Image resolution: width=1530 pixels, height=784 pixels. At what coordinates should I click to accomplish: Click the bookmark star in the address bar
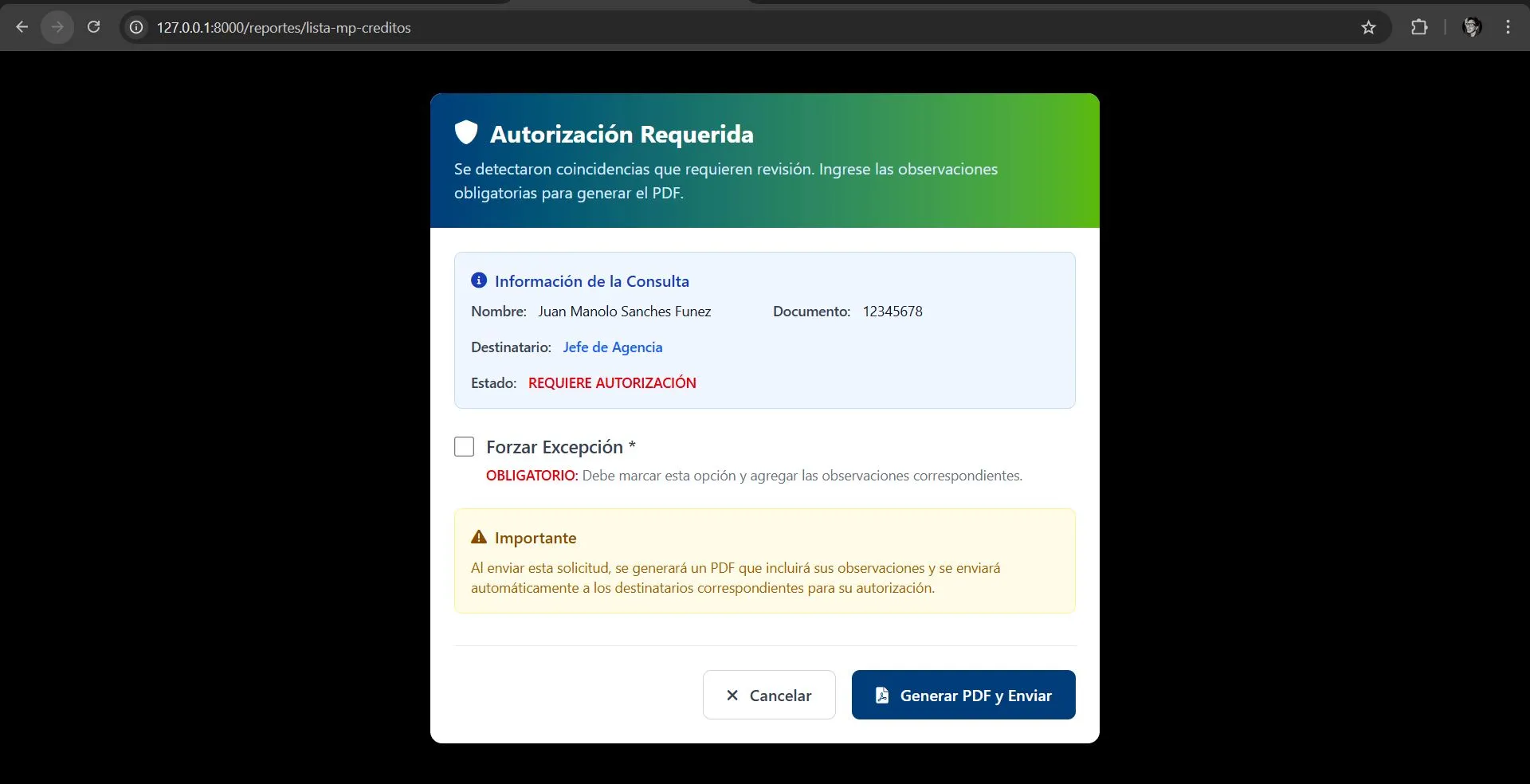click(1368, 27)
